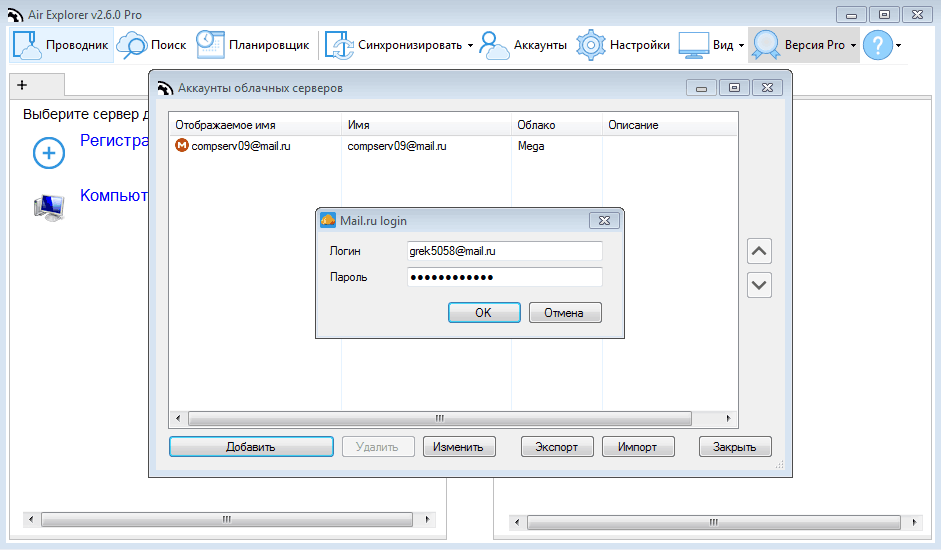This screenshot has width=941, height=550.
Task: Expand the help dropdown arrow
Action: point(898,46)
